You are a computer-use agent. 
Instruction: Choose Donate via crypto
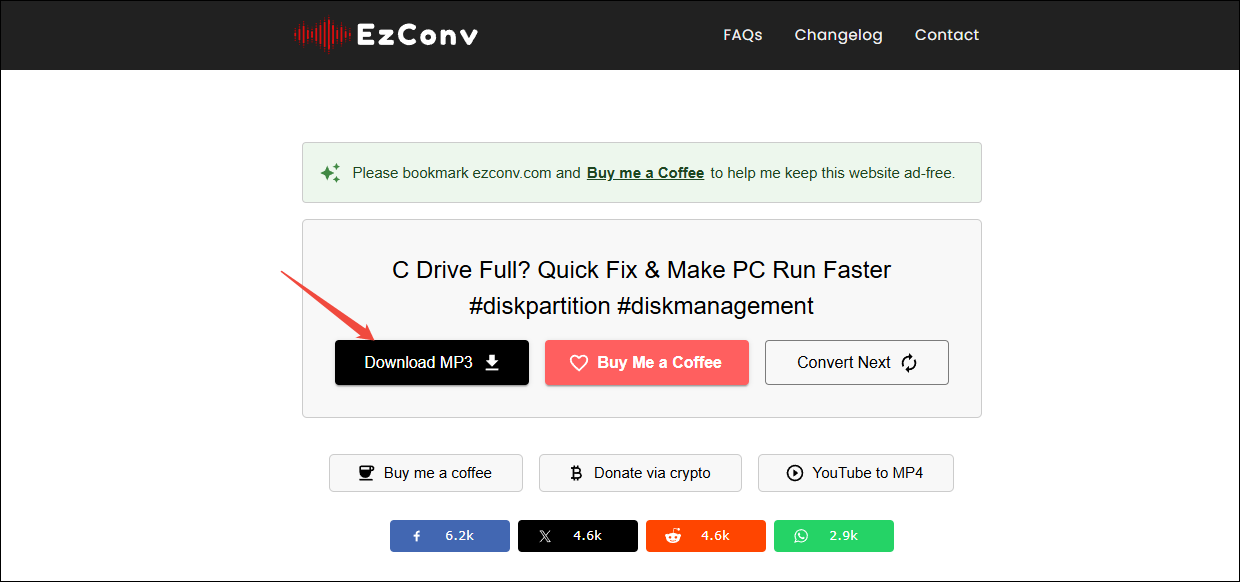640,473
